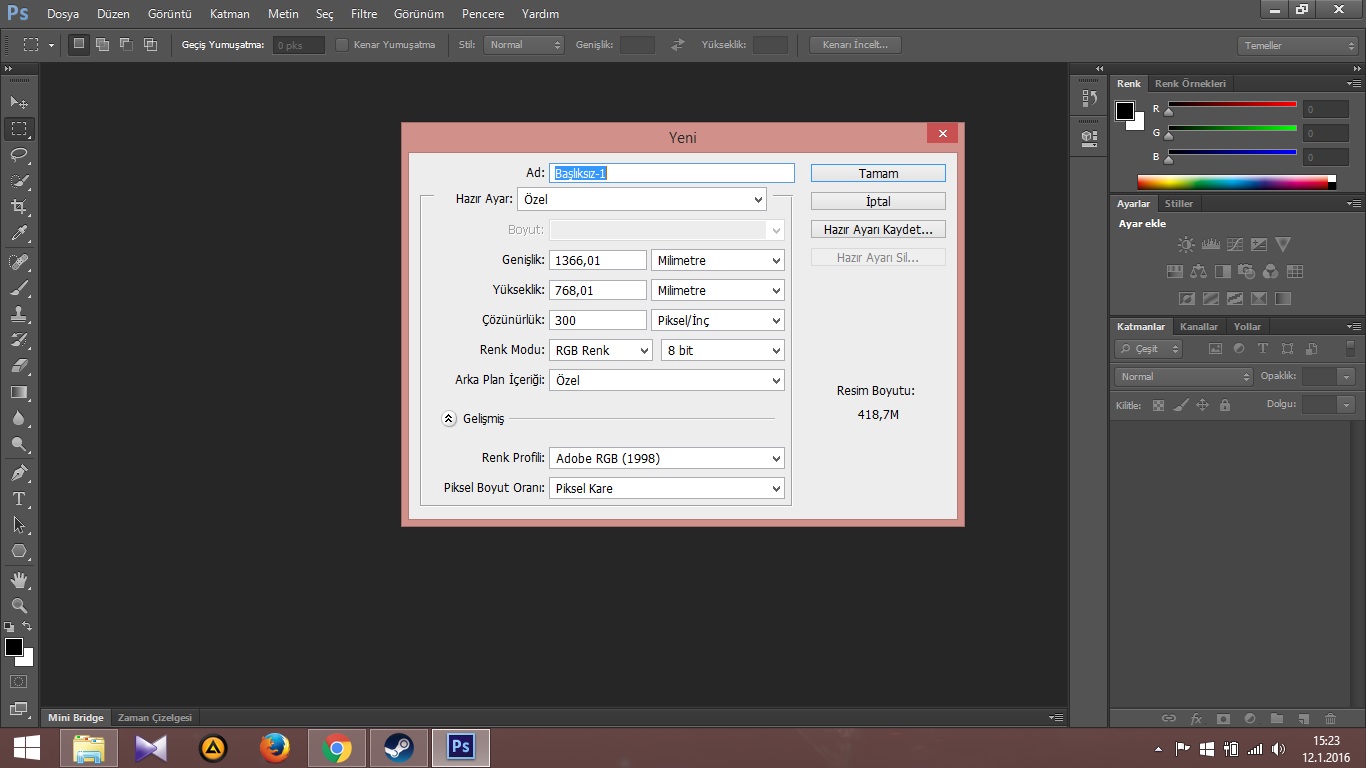1366x768 pixels.
Task: Select the Zoom tool
Action: 19,606
